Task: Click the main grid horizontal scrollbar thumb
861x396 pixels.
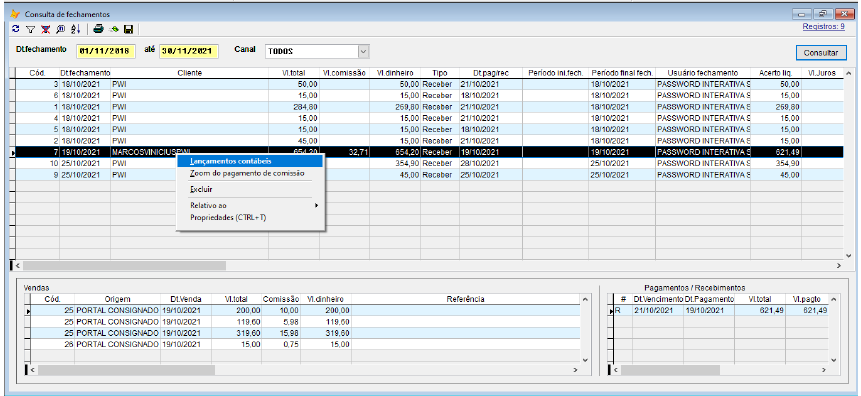Action: 124,265
